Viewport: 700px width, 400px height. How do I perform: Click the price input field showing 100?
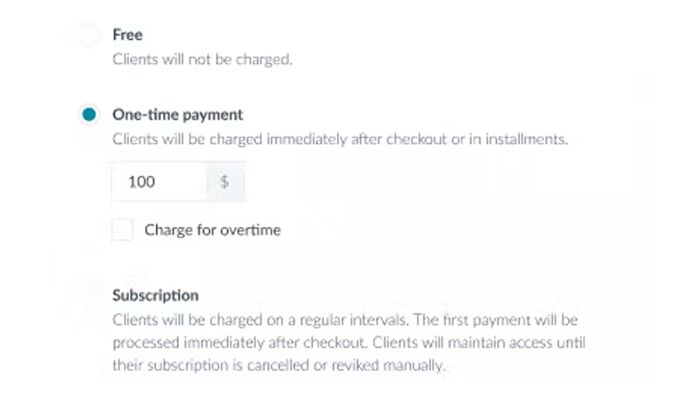point(160,183)
